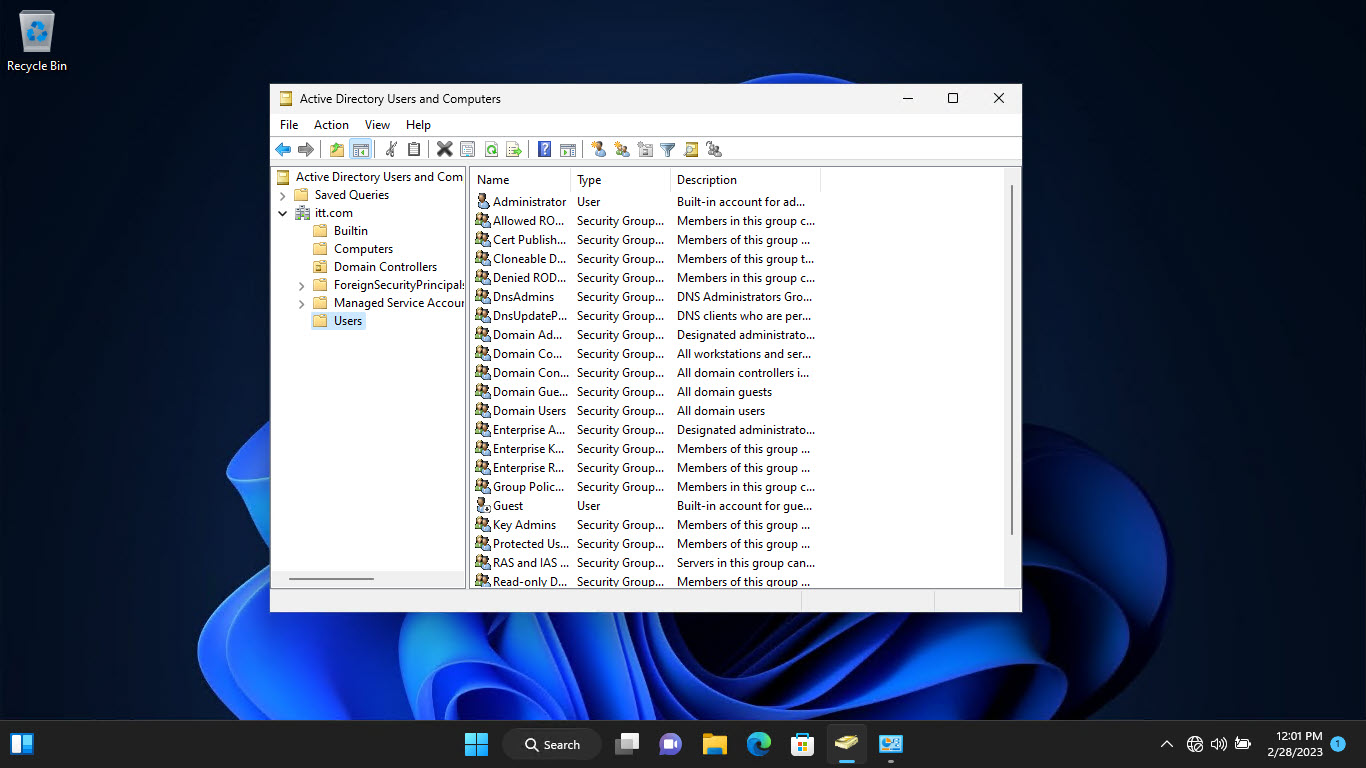Expand the Saved Queries node
1366x768 pixels.
283,194
